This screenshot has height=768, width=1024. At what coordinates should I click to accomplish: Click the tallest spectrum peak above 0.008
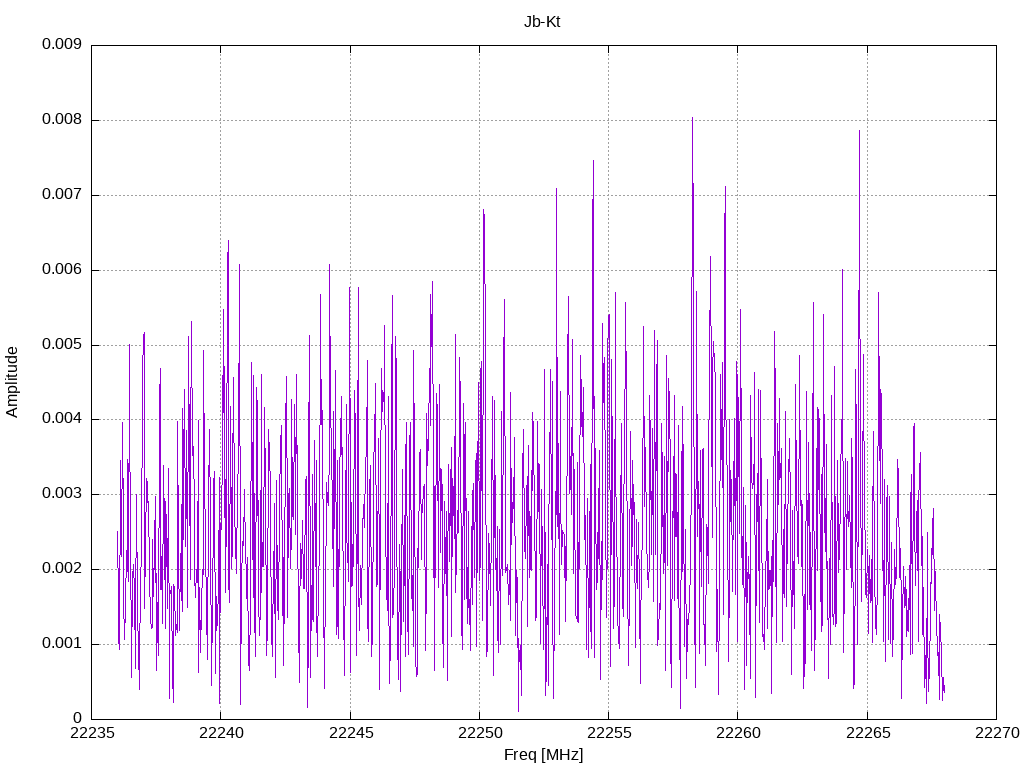click(692, 121)
